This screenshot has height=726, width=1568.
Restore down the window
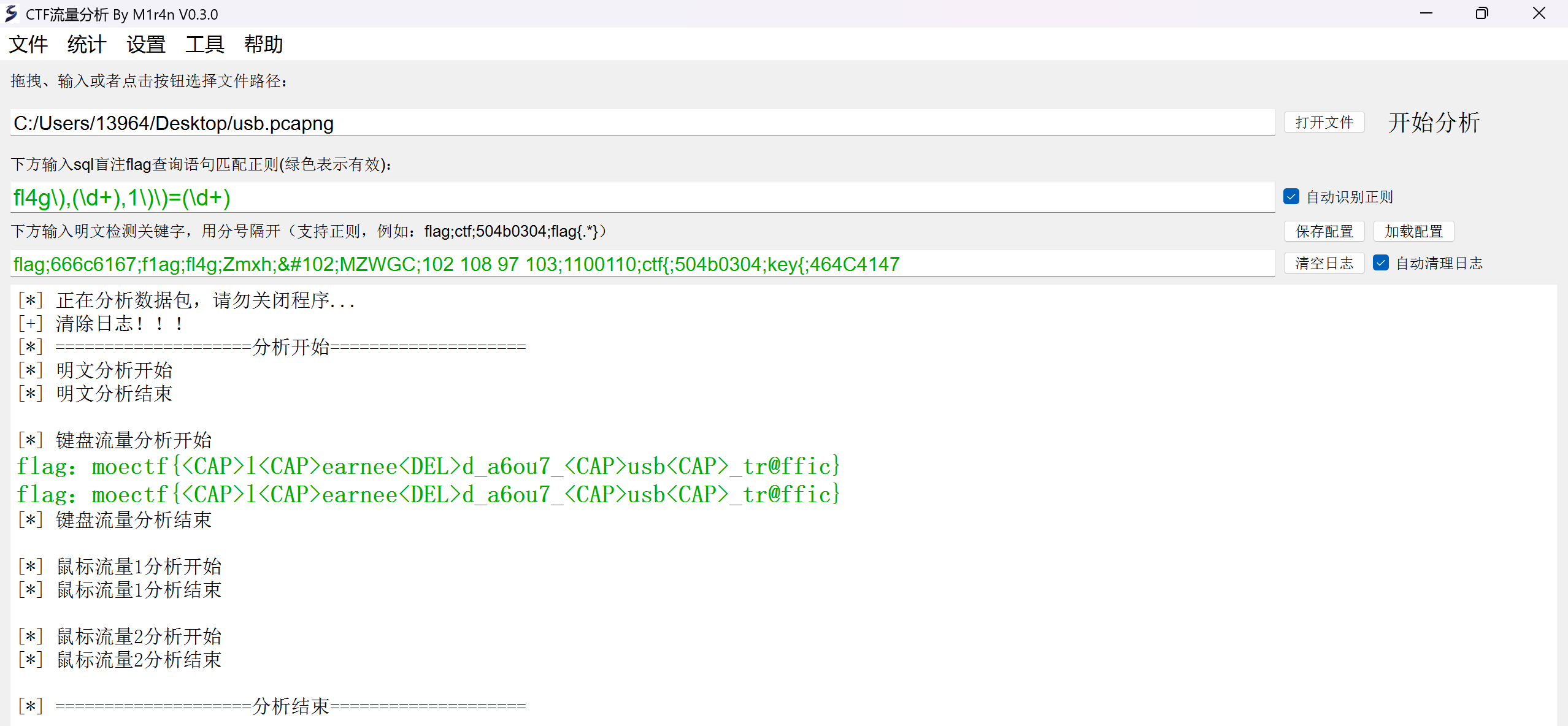click(x=1482, y=13)
